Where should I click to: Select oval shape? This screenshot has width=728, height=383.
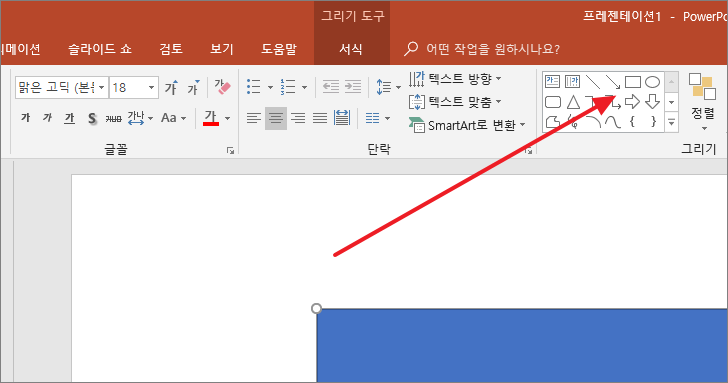[x=652, y=82]
